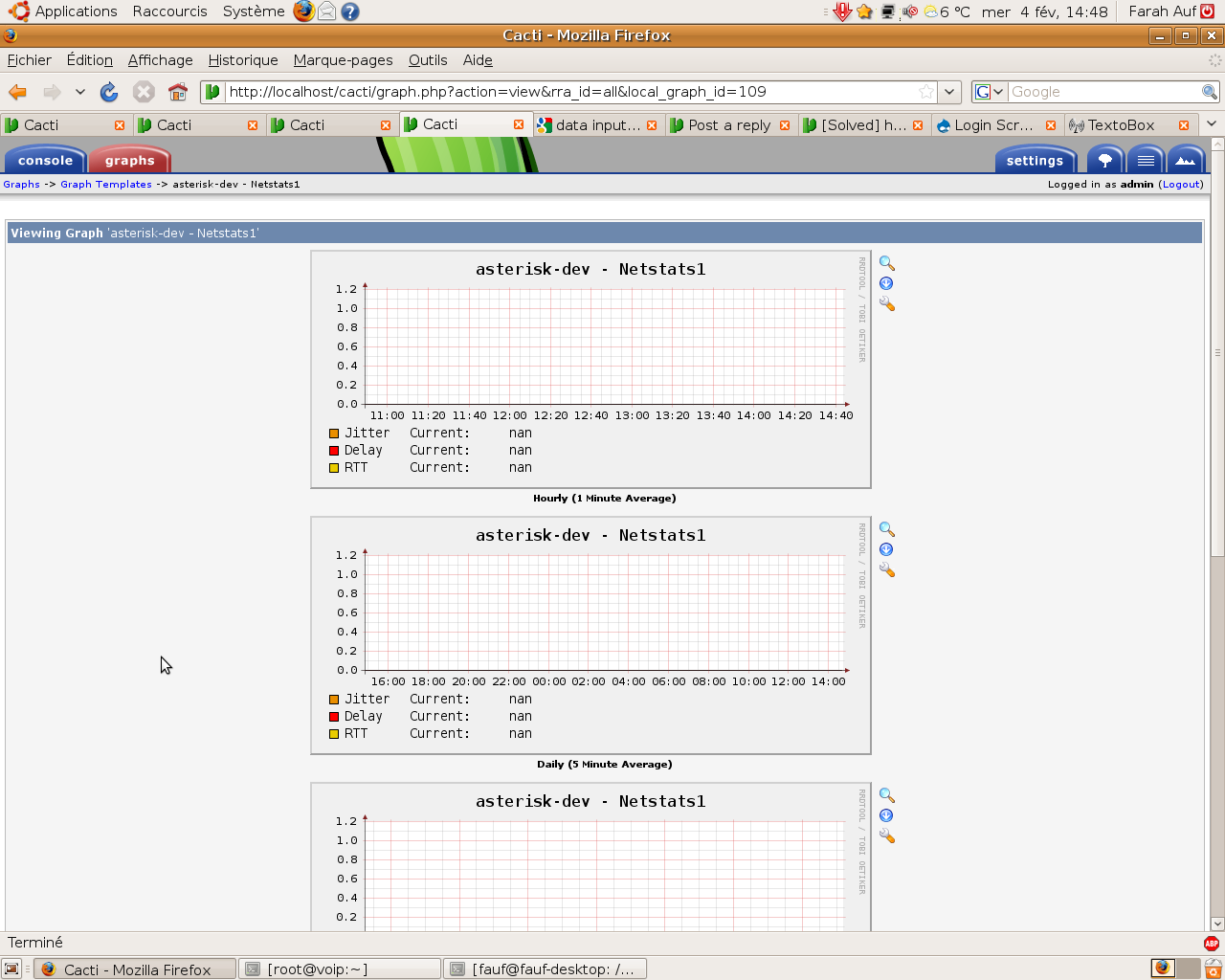The width and height of the screenshot is (1225, 980).
Task: Open the Affichage menu
Action: (161, 59)
